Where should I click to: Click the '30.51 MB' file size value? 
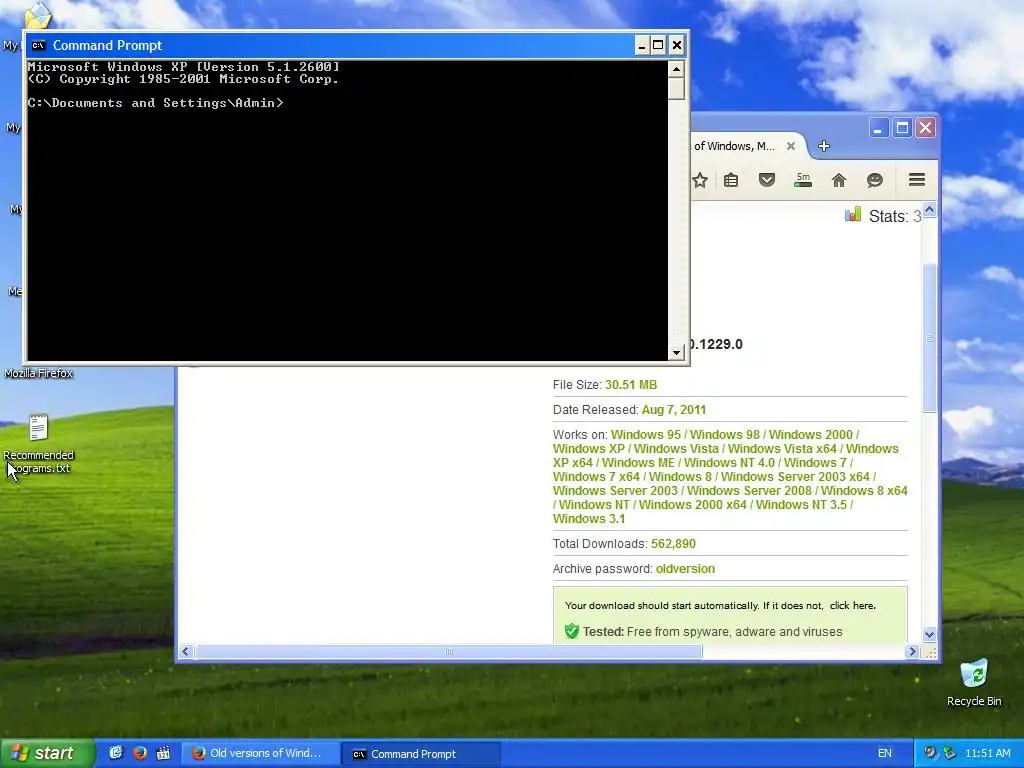click(x=631, y=385)
